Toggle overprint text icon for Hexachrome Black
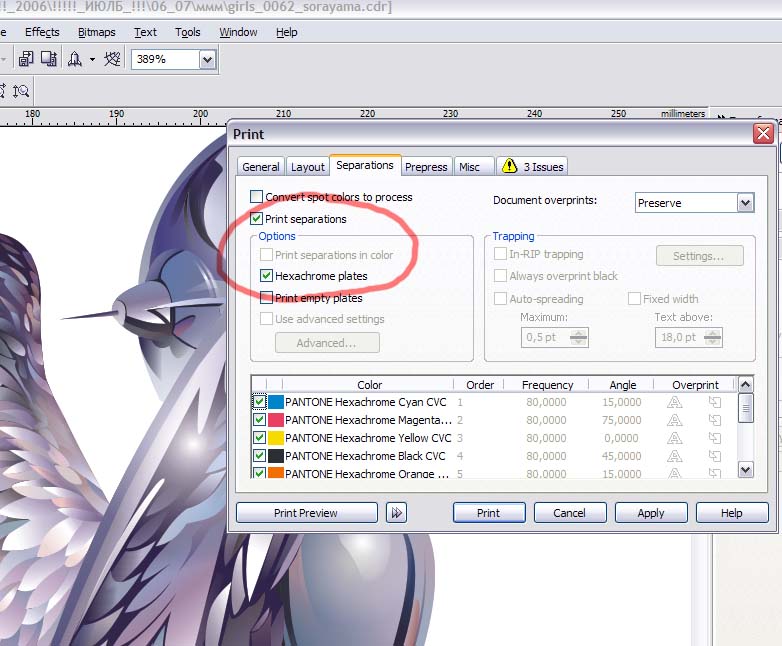This screenshot has width=782, height=646. [x=674, y=455]
